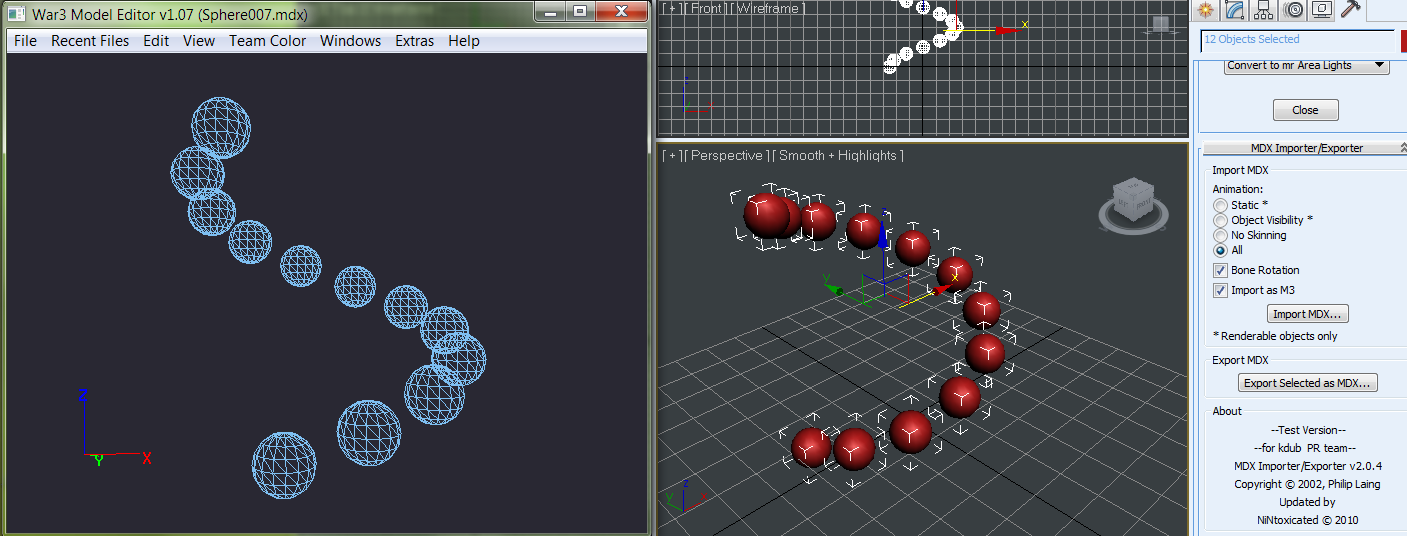The height and width of the screenshot is (536, 1407).
Task: Open the Perspective viewport [+] general menu
Action: (672, 155)
